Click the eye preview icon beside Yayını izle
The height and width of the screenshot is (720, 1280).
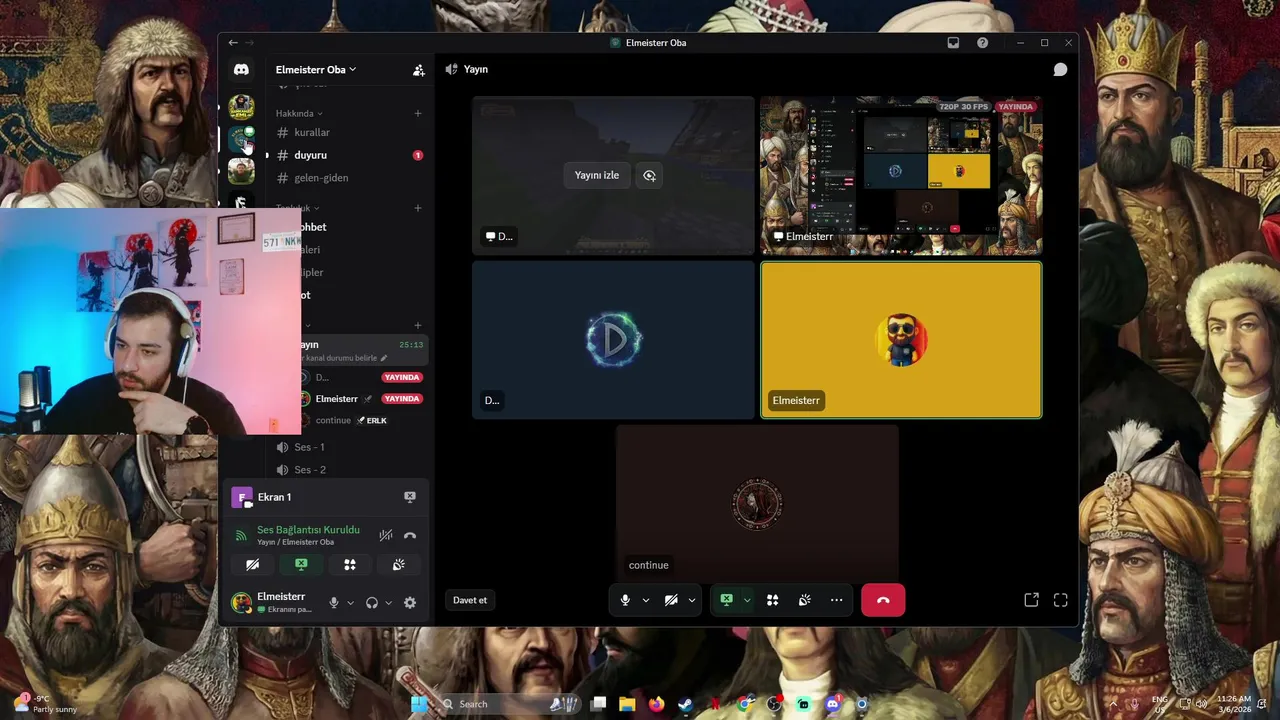[649, 175]
